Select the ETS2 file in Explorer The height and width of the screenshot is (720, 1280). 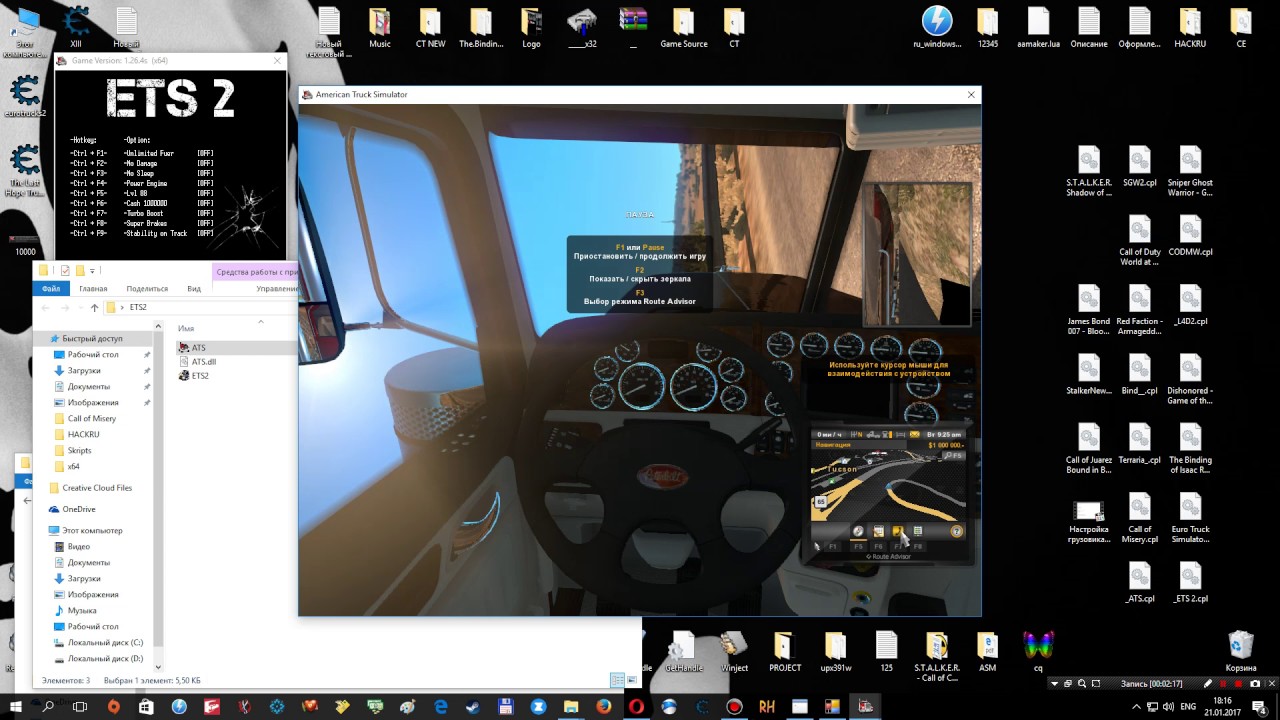click(x=200, y=375)
